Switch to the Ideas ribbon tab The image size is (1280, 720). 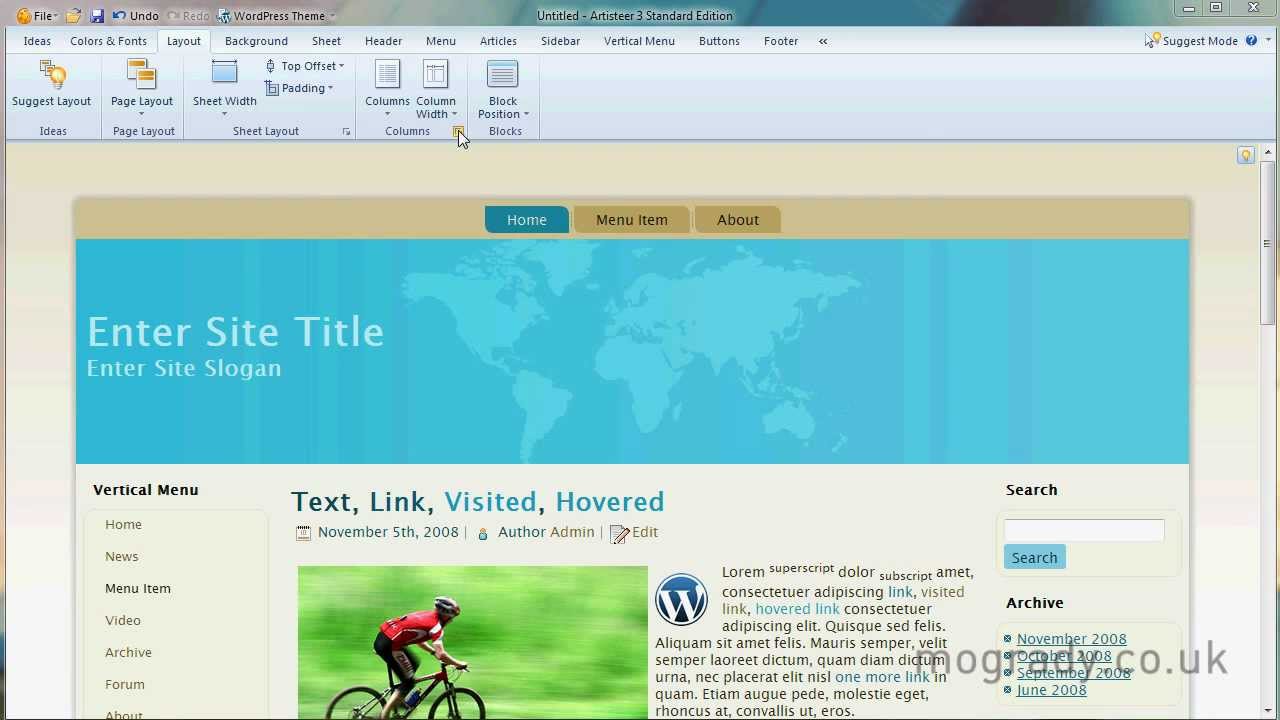click(37, 41)
